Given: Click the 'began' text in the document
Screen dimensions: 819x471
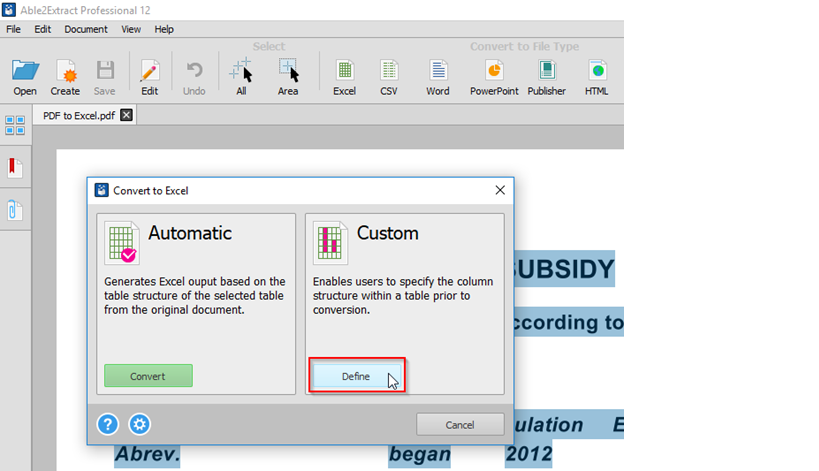Looking at the screenshot, I should (420, 454).
